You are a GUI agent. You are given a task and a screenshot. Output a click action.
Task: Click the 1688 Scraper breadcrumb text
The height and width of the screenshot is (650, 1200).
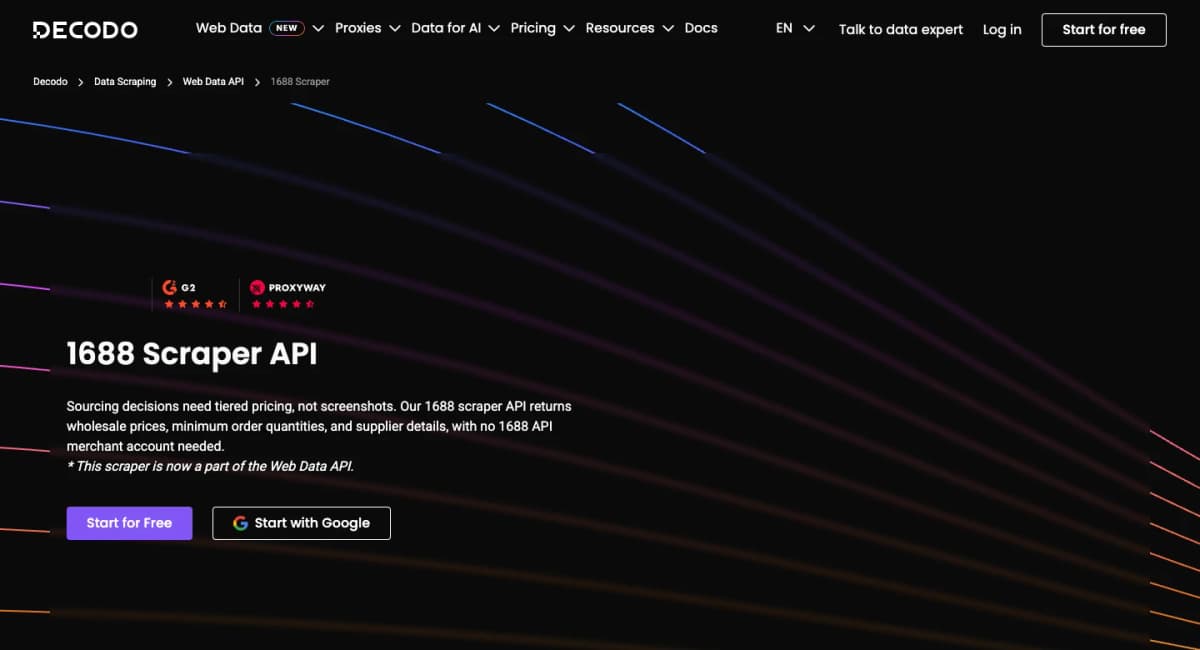(x=300, y=82)
